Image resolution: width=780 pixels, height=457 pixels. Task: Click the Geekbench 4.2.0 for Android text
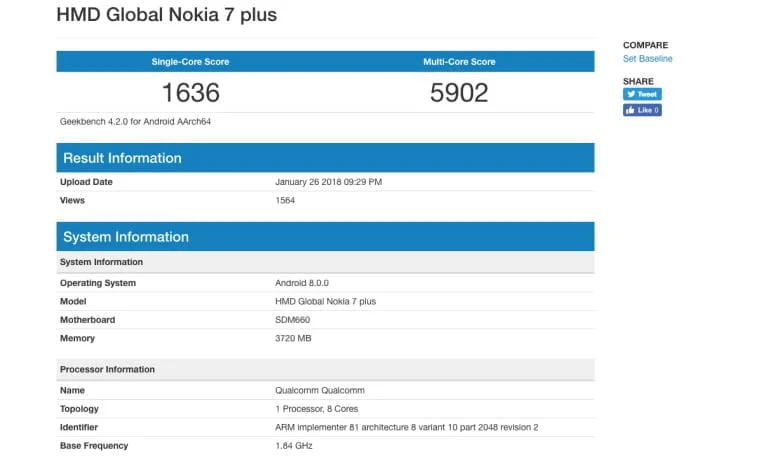pyautogui.click(x=135, y=122)
